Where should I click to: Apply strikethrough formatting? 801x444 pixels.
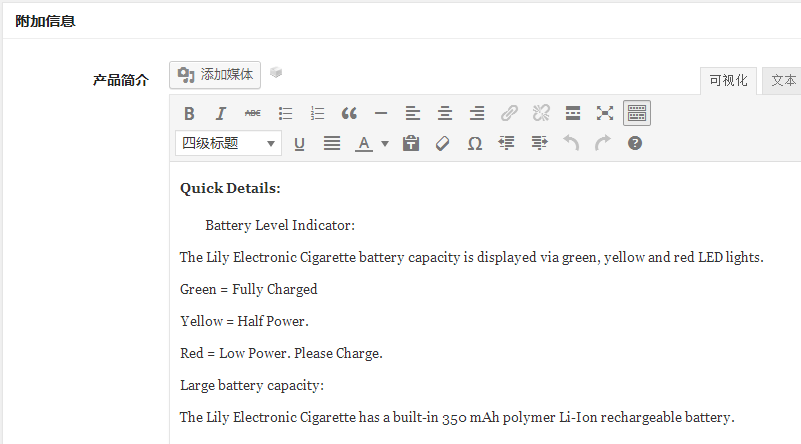tap(253, 113)
